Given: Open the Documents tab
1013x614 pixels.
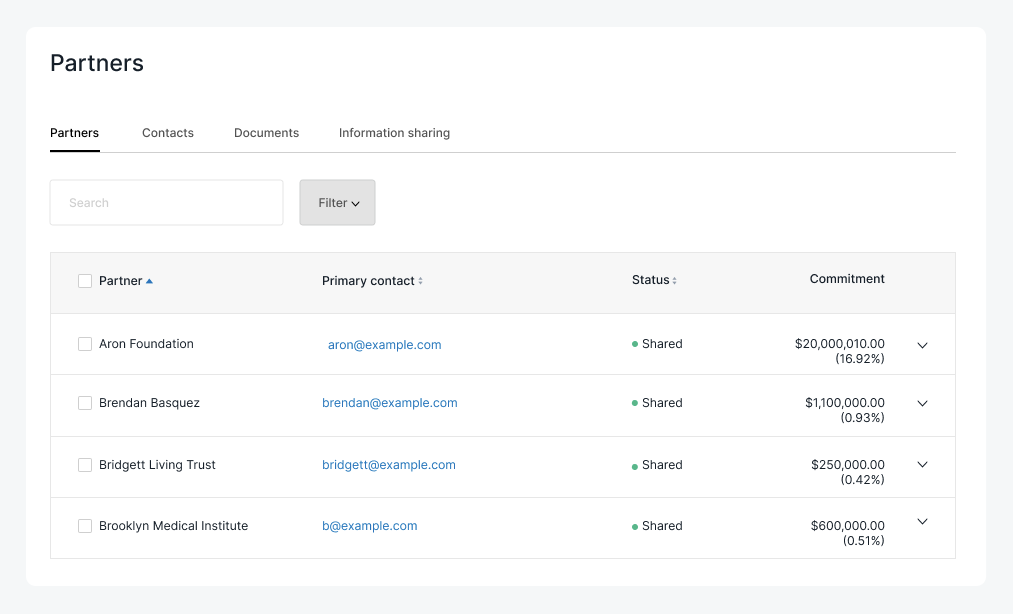Looking at the screenshot, I should [266, 133].
